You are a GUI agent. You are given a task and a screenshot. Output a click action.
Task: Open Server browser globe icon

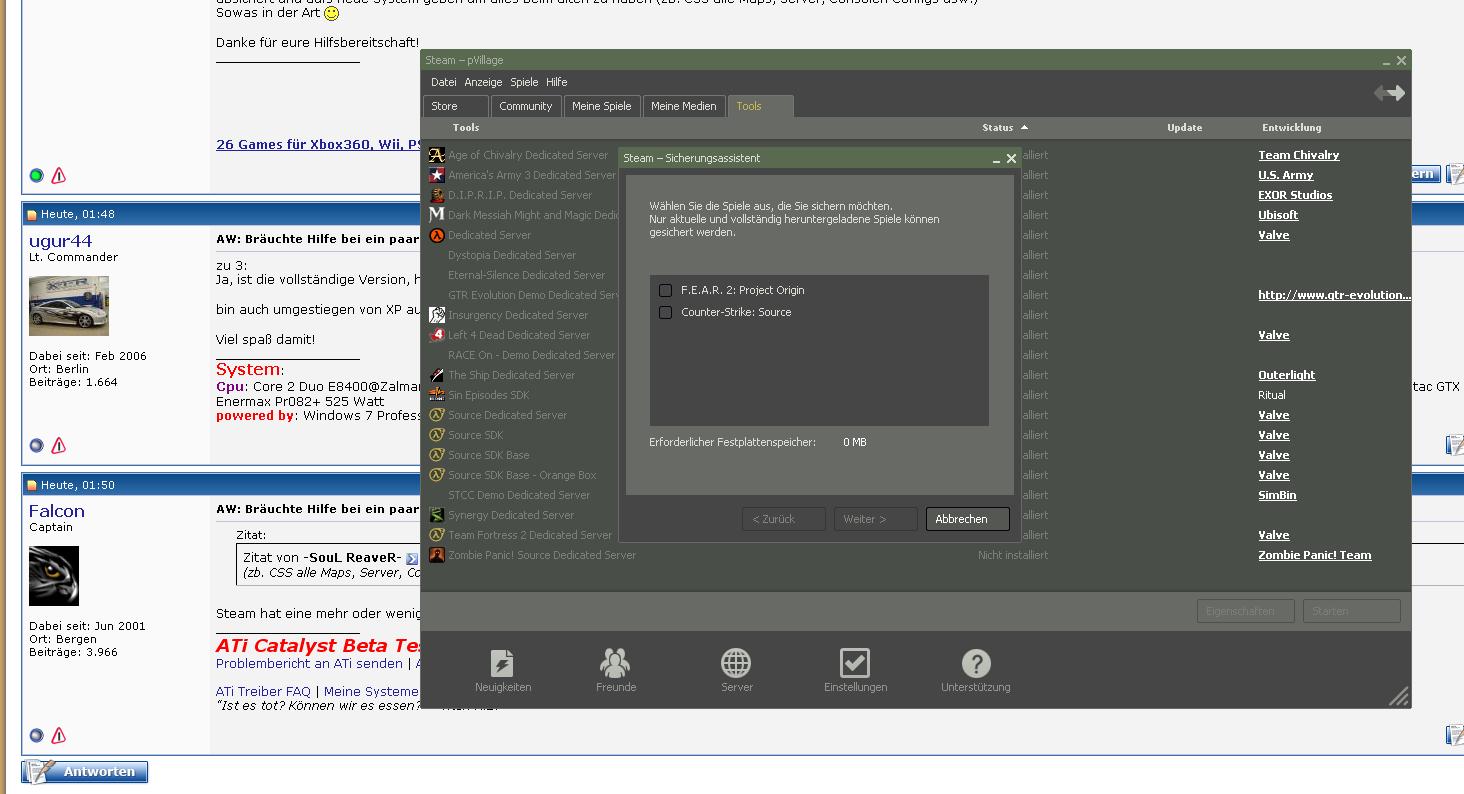click(736, 663)
